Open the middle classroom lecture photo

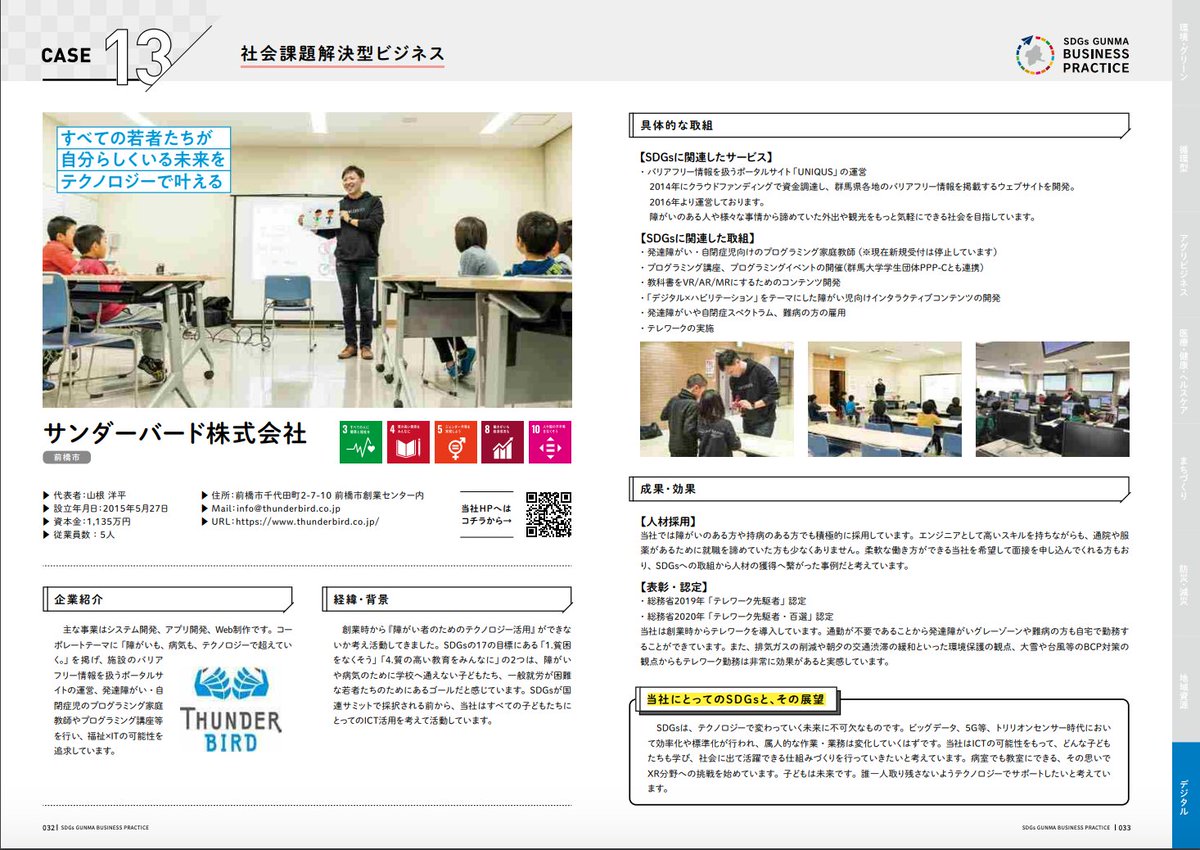click(x=884, y=399)
